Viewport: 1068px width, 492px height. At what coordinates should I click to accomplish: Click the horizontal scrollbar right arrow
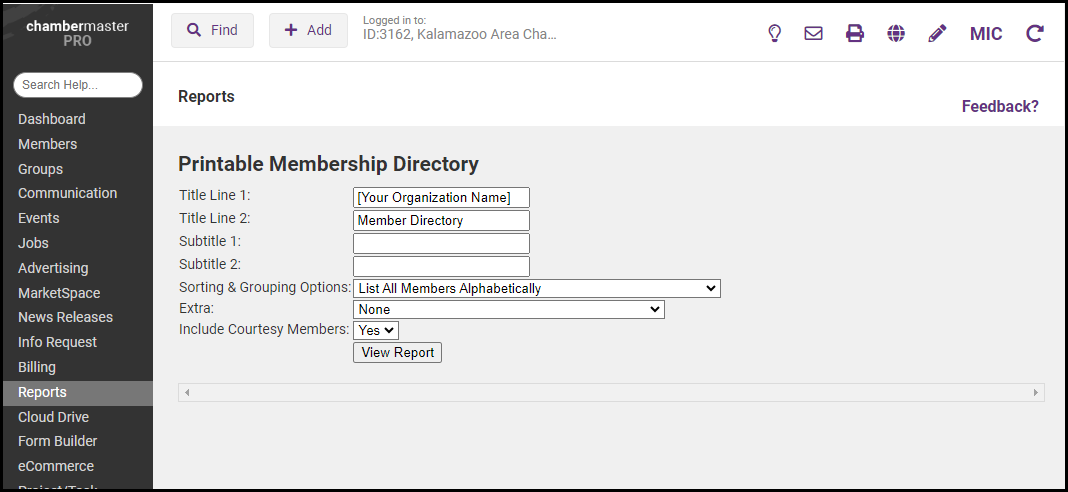1036,392
